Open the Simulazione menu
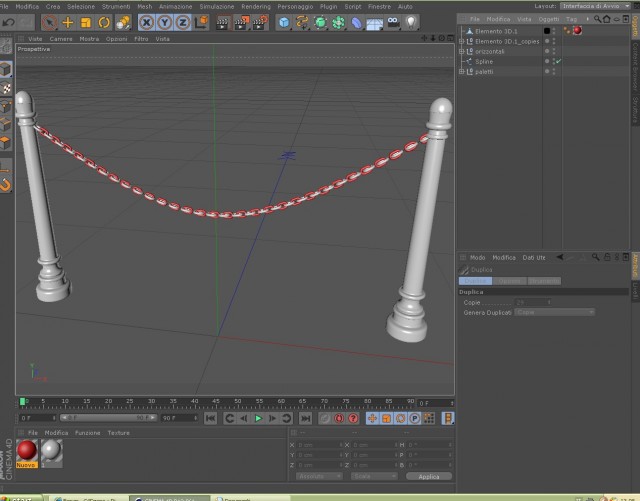 pyautogui.click(x=217, y=7)
